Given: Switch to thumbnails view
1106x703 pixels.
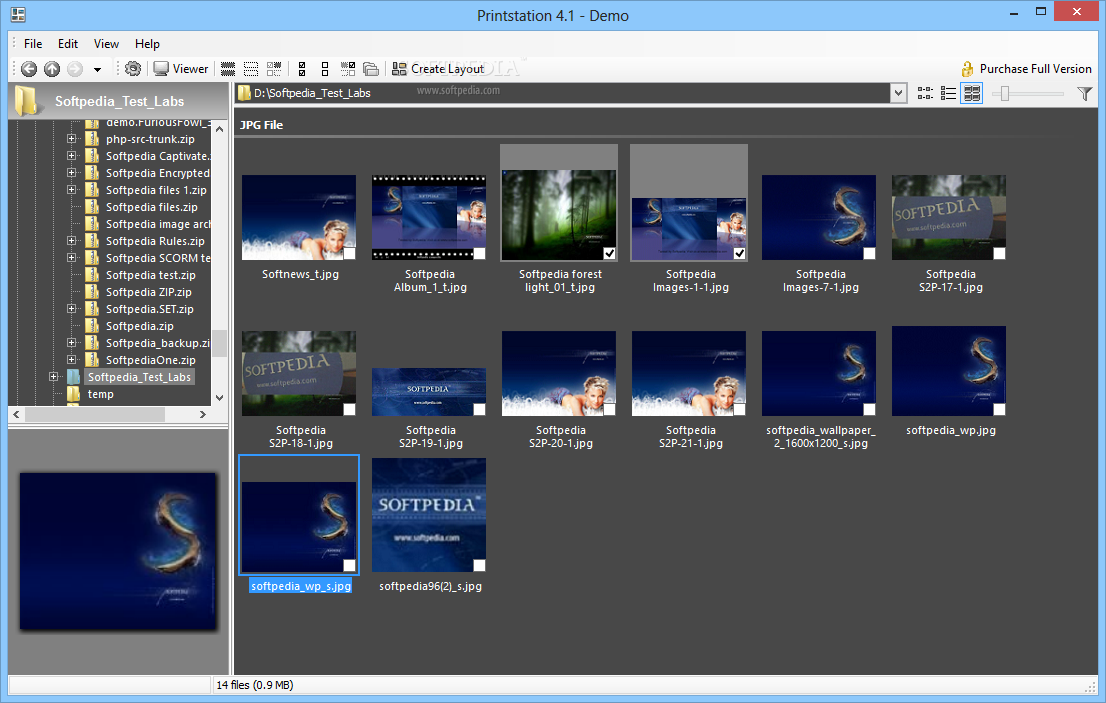Looking at the screenshot, I should [972, 93].
